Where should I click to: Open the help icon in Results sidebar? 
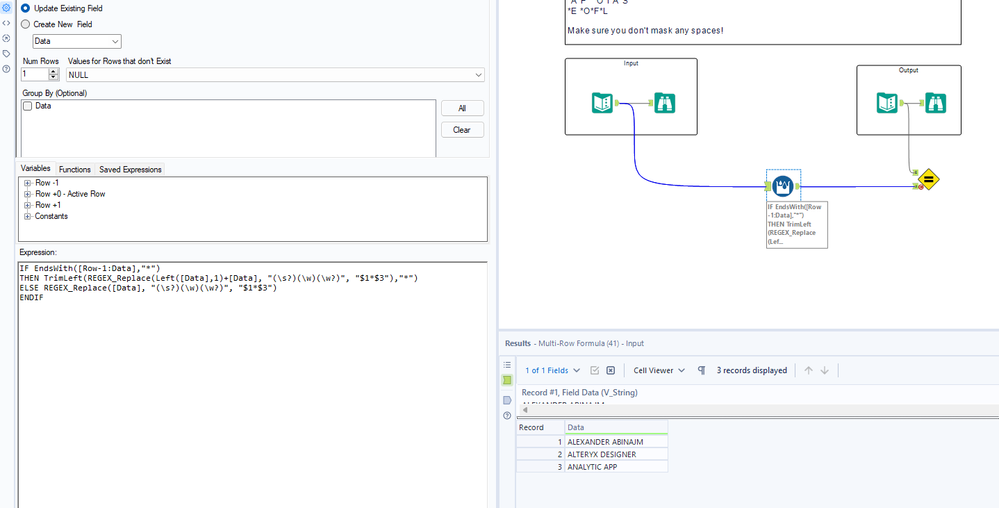[x=507, y=415]
